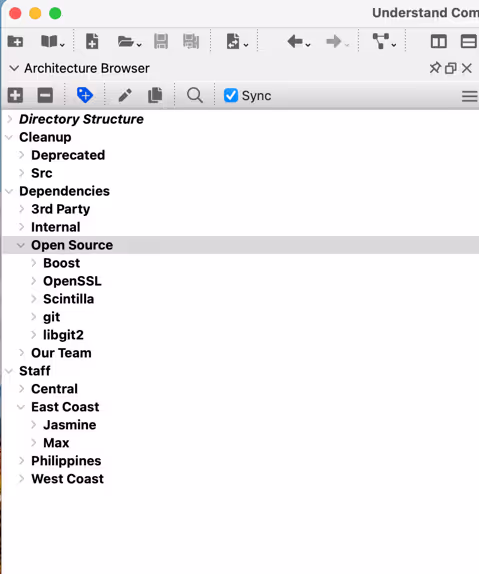Close the Architecture Browser panel
The height and width of the screenshot is (574, 479).
click(x=467, y=68)
